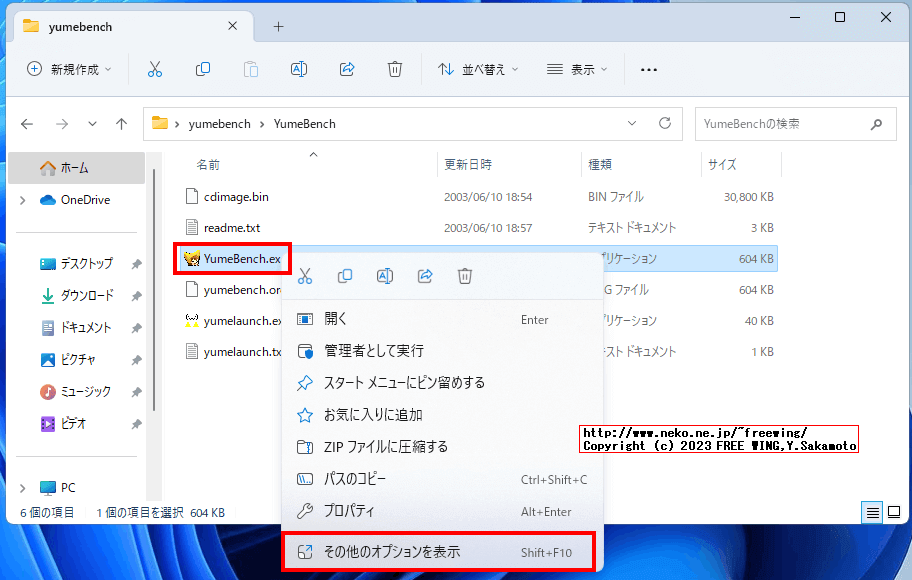
Task: Click the back navigation button
Action: (x=27, y=123)
